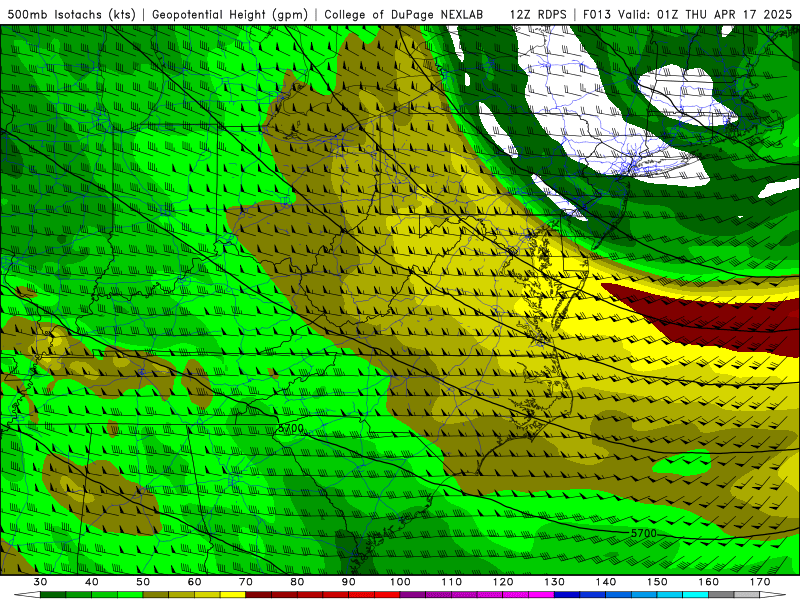800x600 pixels.
Task: Click the bright red swatch just before 100
Action: click(x=387, y=595)
